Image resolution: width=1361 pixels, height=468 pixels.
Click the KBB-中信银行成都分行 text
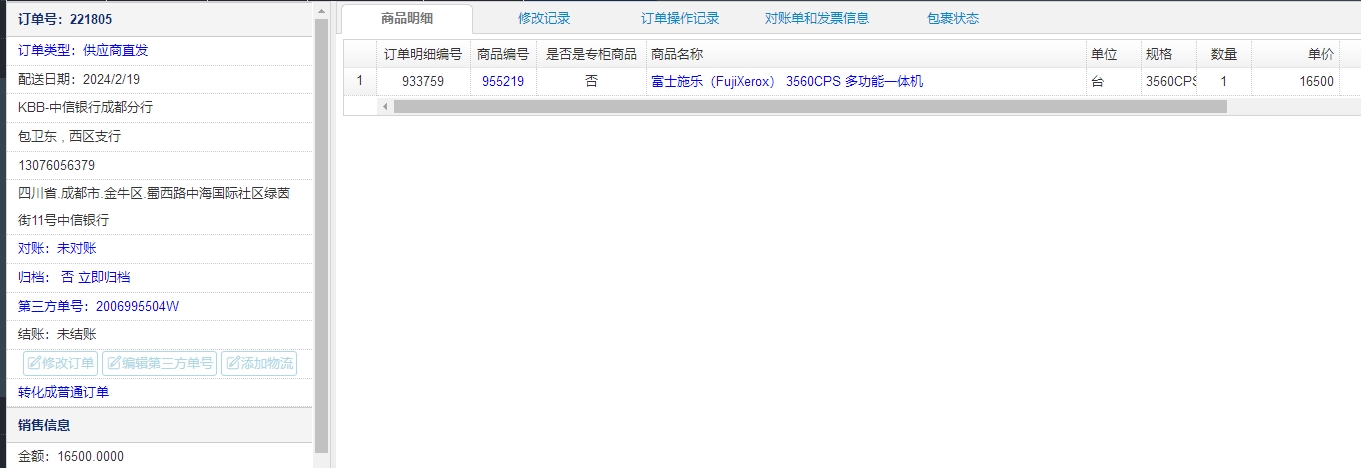(85, 107)
